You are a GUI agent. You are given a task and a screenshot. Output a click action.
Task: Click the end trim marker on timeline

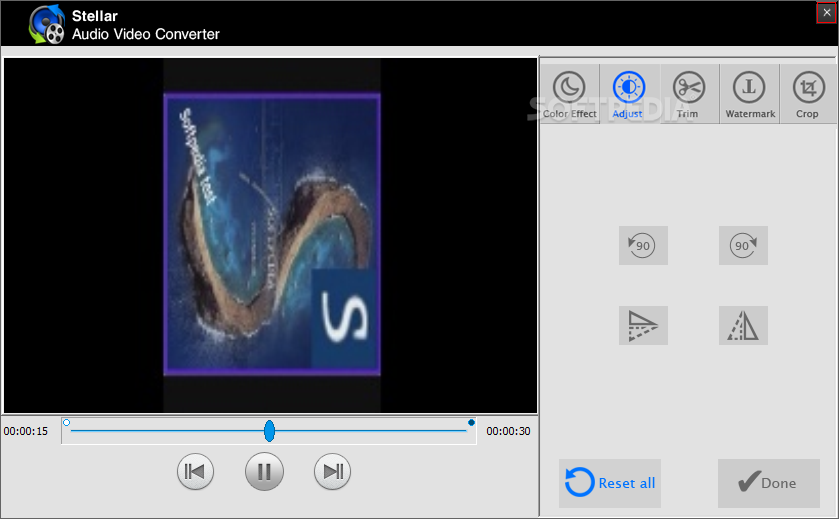pos(471,423)
